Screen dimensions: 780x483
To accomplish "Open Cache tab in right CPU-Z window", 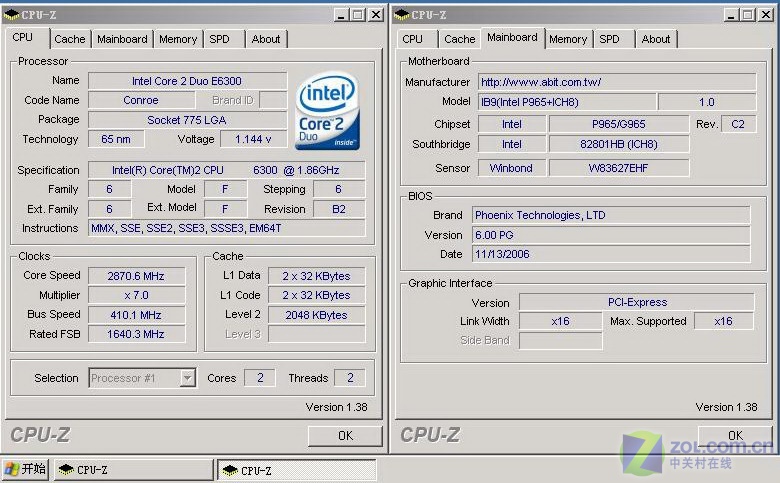I will (x=460, y=39).
